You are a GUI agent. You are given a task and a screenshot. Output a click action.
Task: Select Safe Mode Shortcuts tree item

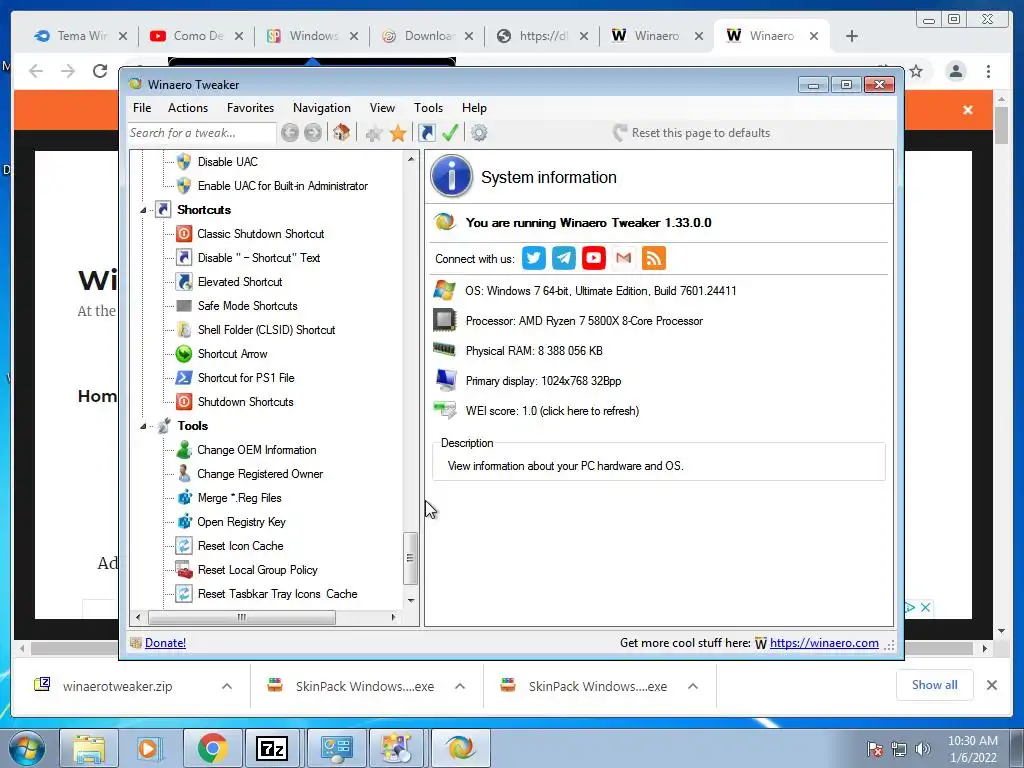[x=248, y=306]
